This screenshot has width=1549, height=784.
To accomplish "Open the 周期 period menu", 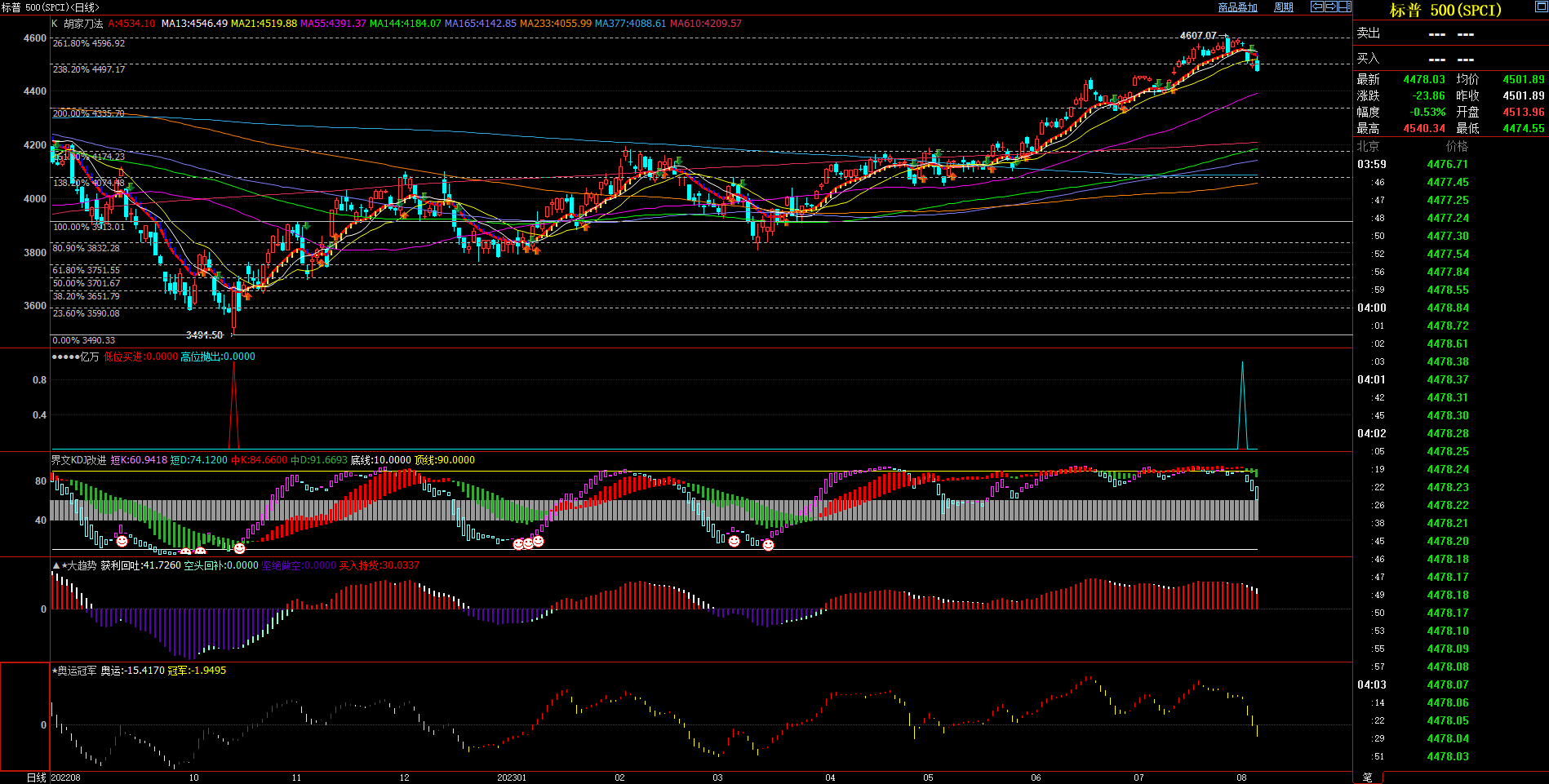I will (x=1284, y=7).
